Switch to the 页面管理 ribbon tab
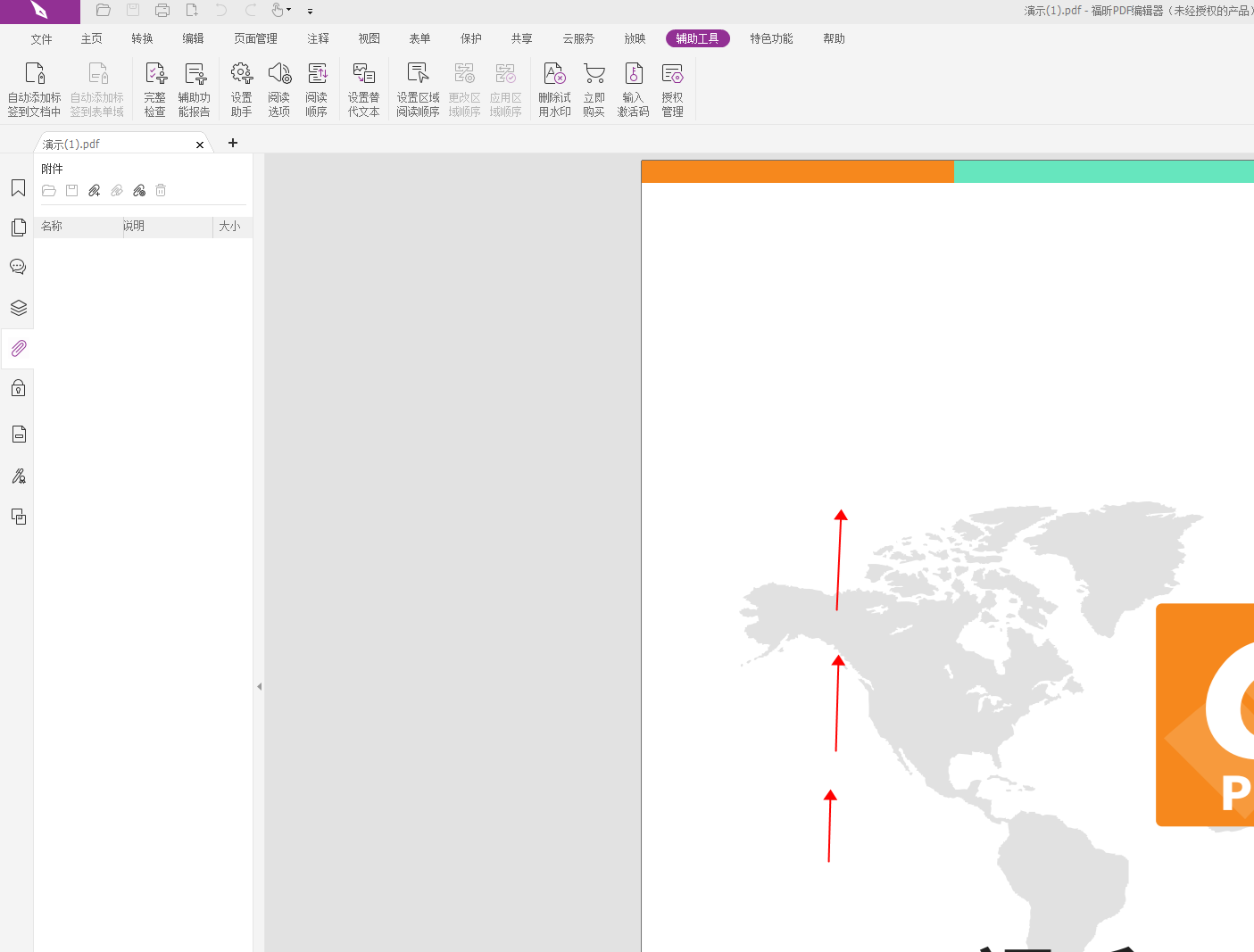 tap(255, 38)
